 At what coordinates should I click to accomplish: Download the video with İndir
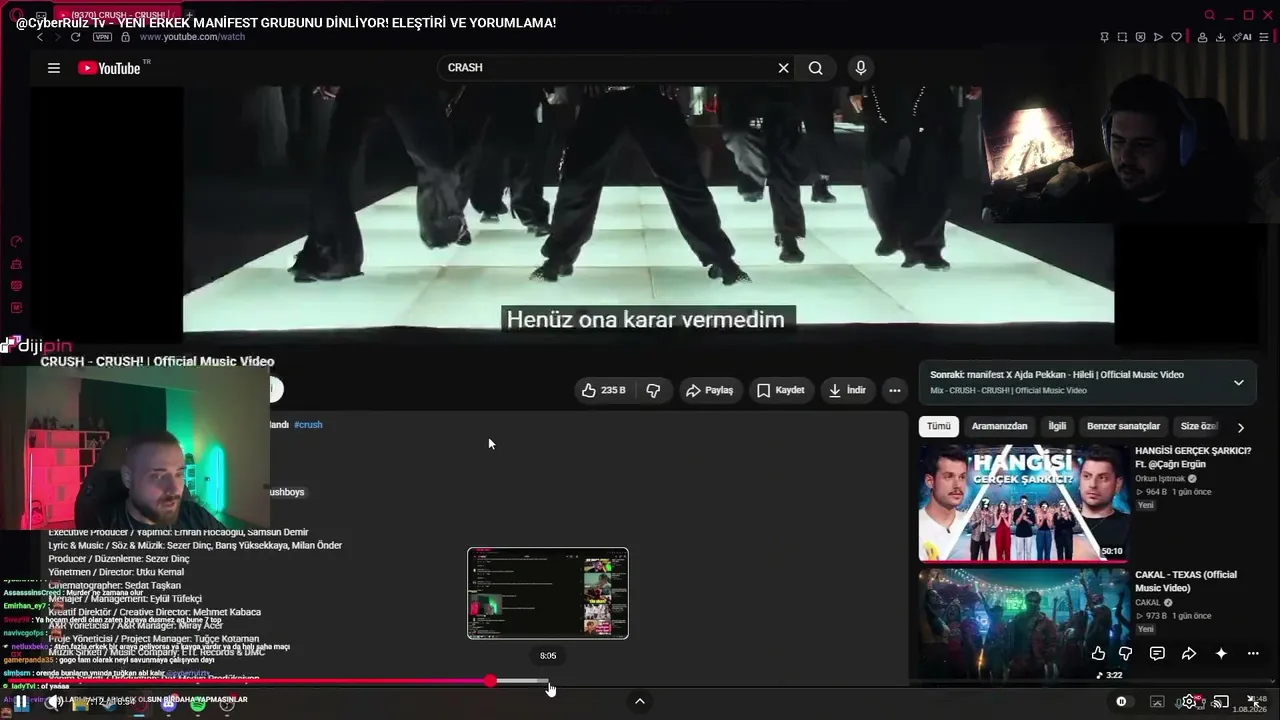click(847, 390)
